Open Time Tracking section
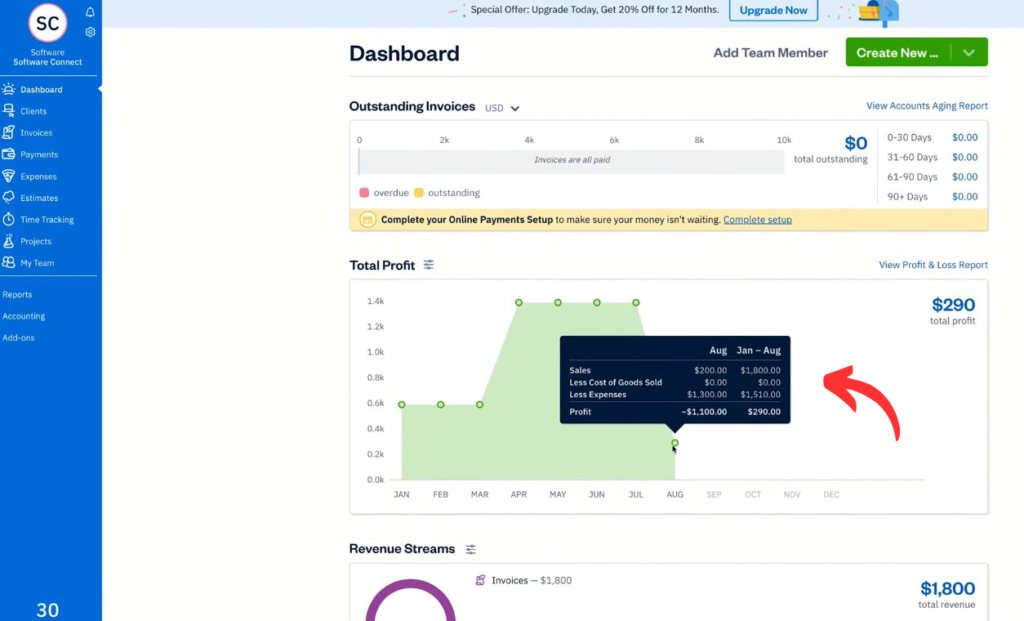Image resolution: width=1024 pixels, height=621 pixels. 47,219
